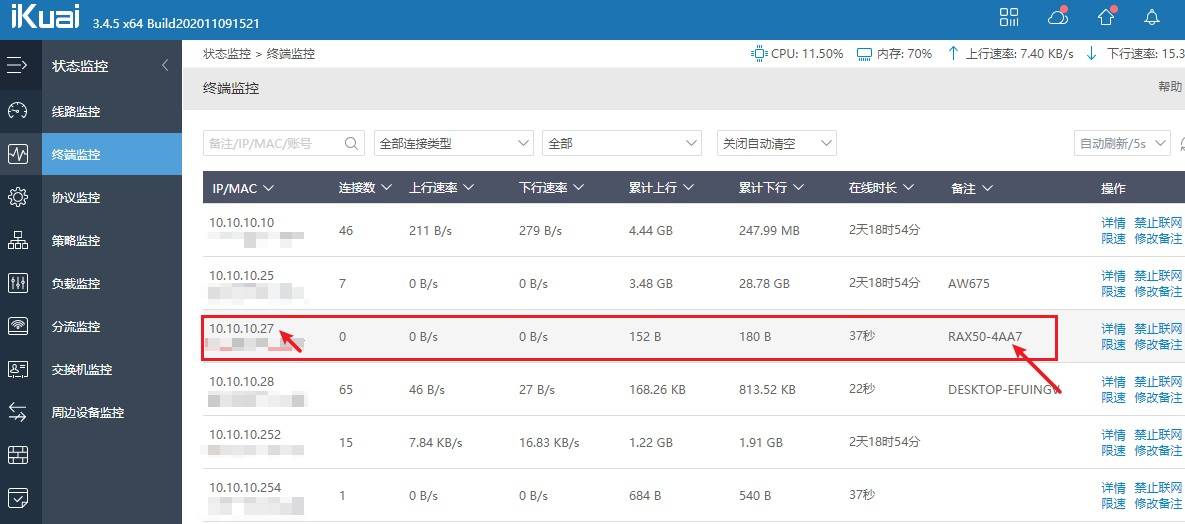Open the 自动刷新/5s dropdown

tap(1122, 143)
